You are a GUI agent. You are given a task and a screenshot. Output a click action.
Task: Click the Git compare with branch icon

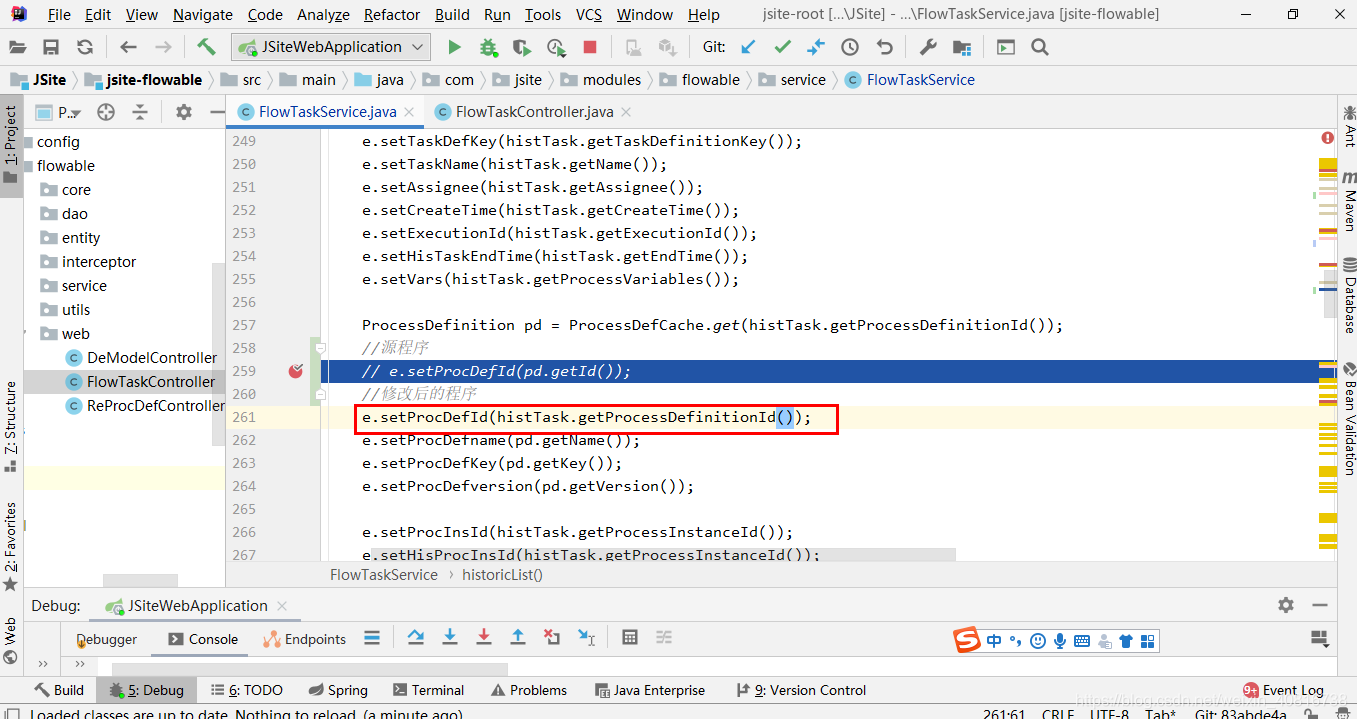816,47
